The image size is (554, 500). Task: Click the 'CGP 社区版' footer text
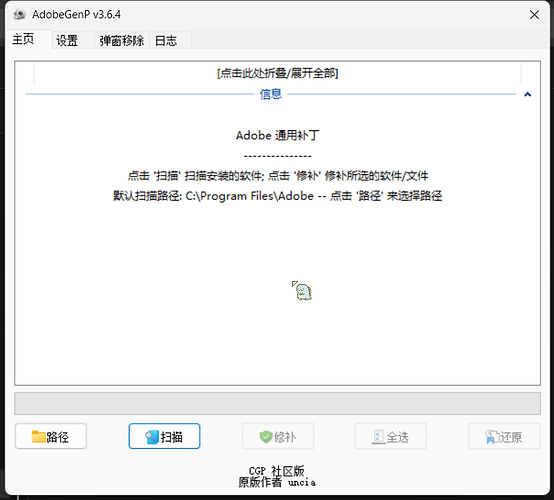click(277, 470)
